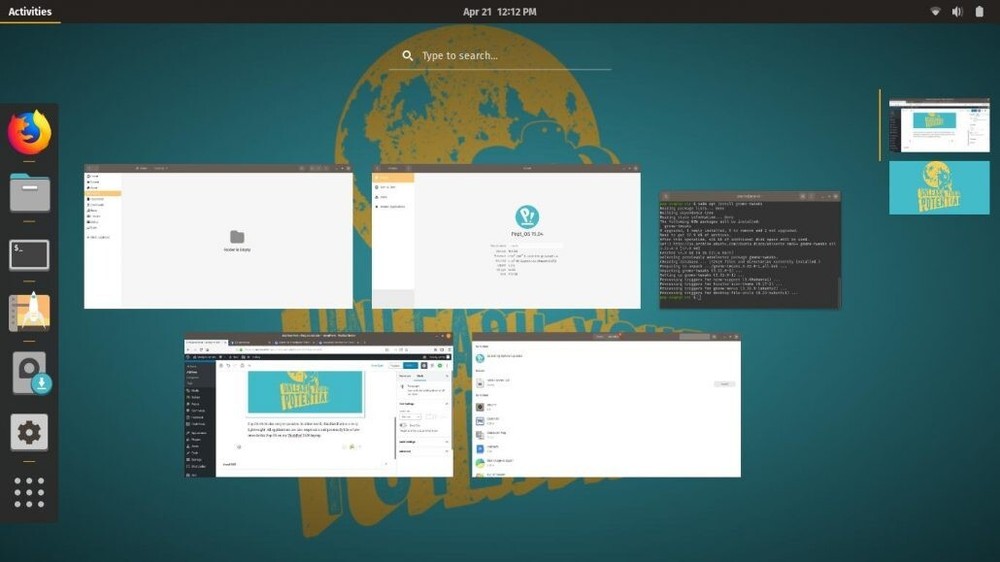Select the Terminal window thumbnail
The height and width of the screenshot is (562, 1000).
point(749,250)
